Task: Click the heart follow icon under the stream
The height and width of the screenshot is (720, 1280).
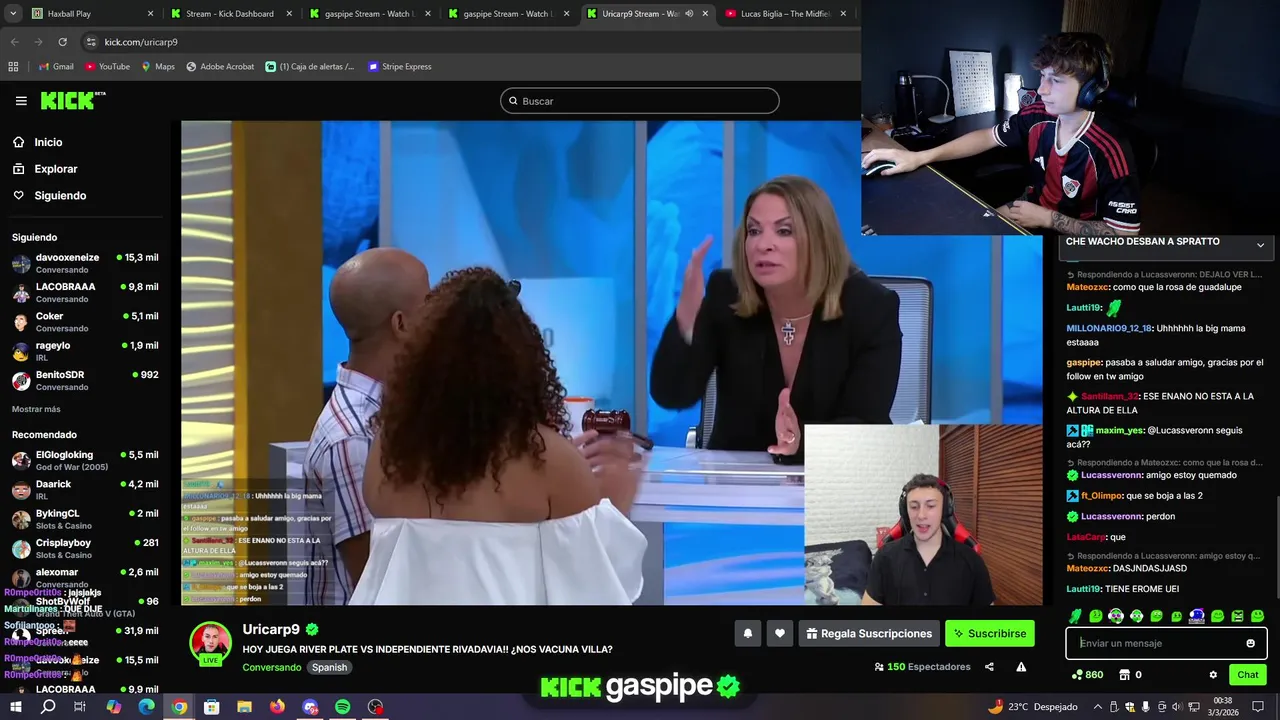Action: click(x=780, y=633)
